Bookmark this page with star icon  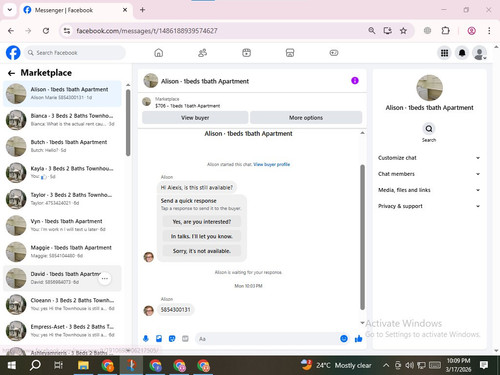[403, 31]
